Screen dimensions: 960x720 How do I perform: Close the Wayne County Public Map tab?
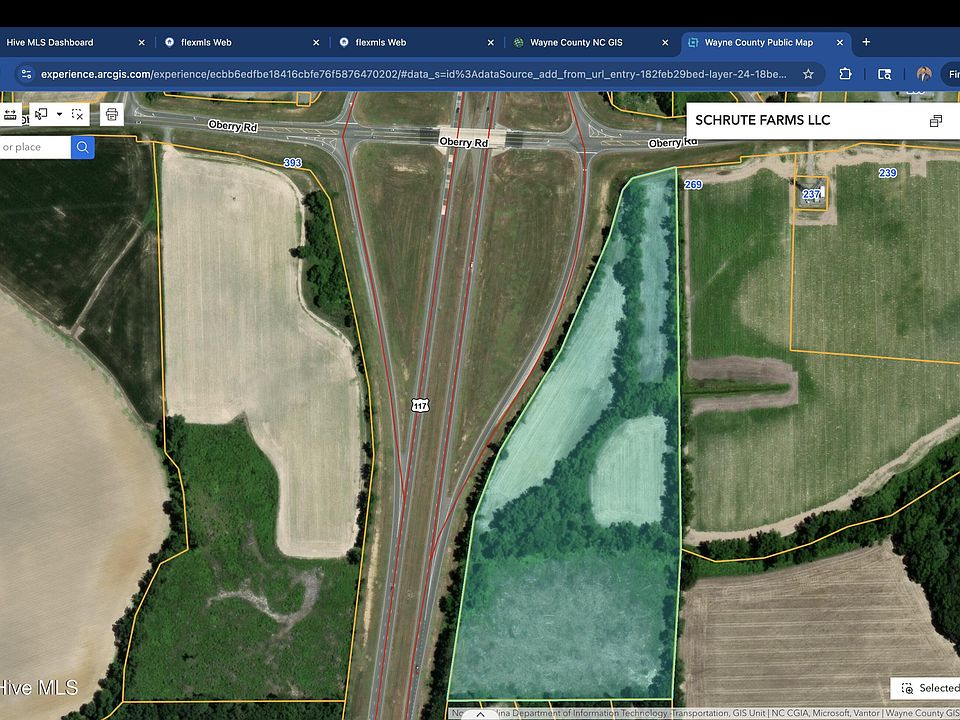point(841,42)
